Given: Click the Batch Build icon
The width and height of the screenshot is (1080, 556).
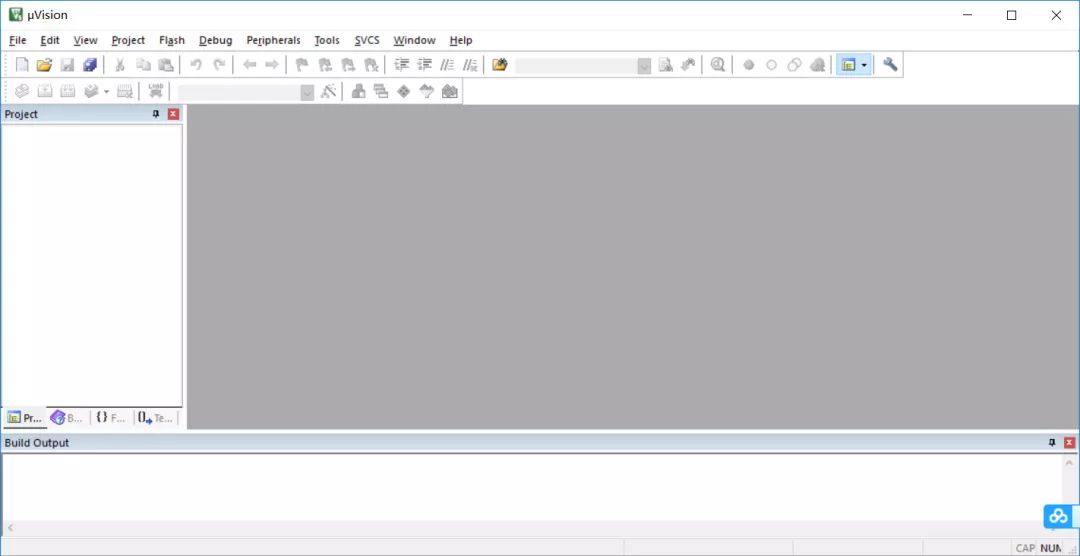Looking at the screenshot, I should point(90,91).
